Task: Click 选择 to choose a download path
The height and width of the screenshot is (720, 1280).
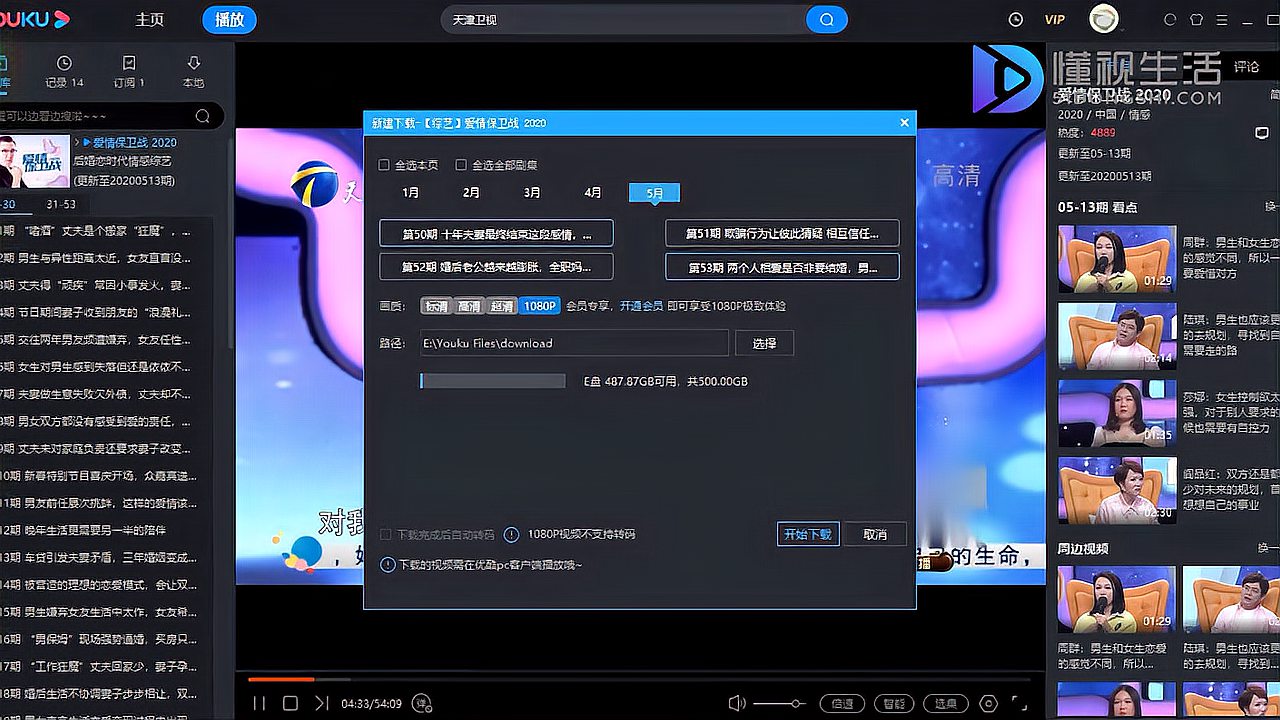Action: (x=764, y=343)
